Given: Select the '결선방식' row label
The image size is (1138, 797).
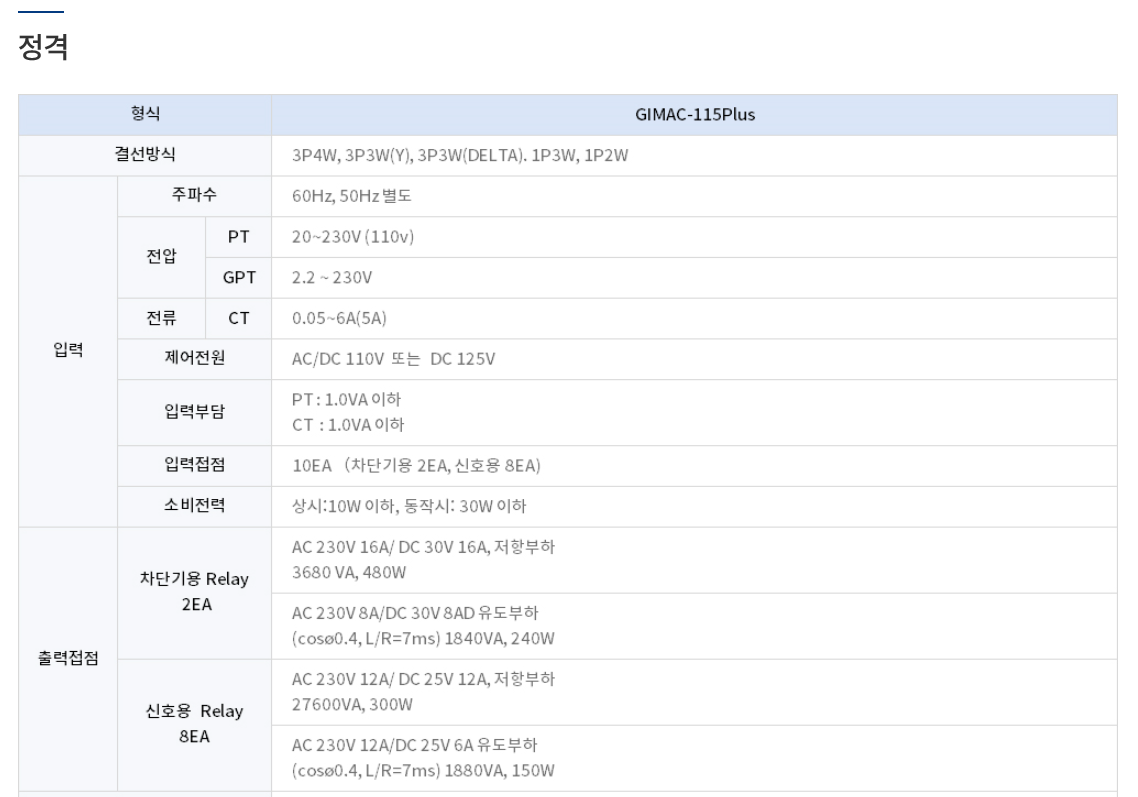Looking at the screenshot, I should coord(145,155).
